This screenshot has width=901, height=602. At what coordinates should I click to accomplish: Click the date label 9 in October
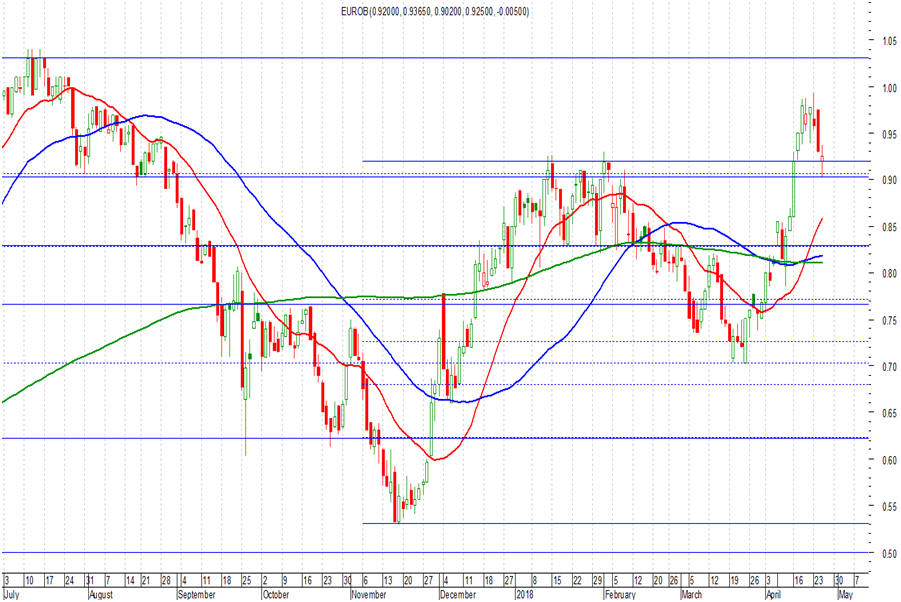coord(284,581)
